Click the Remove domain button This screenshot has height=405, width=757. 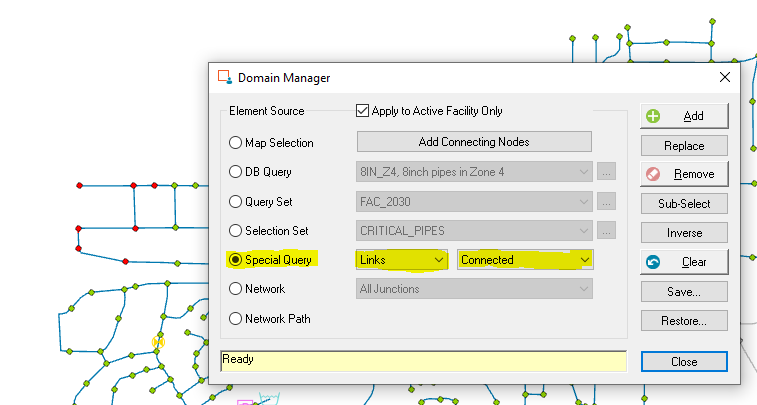click(x=684, y=174)
